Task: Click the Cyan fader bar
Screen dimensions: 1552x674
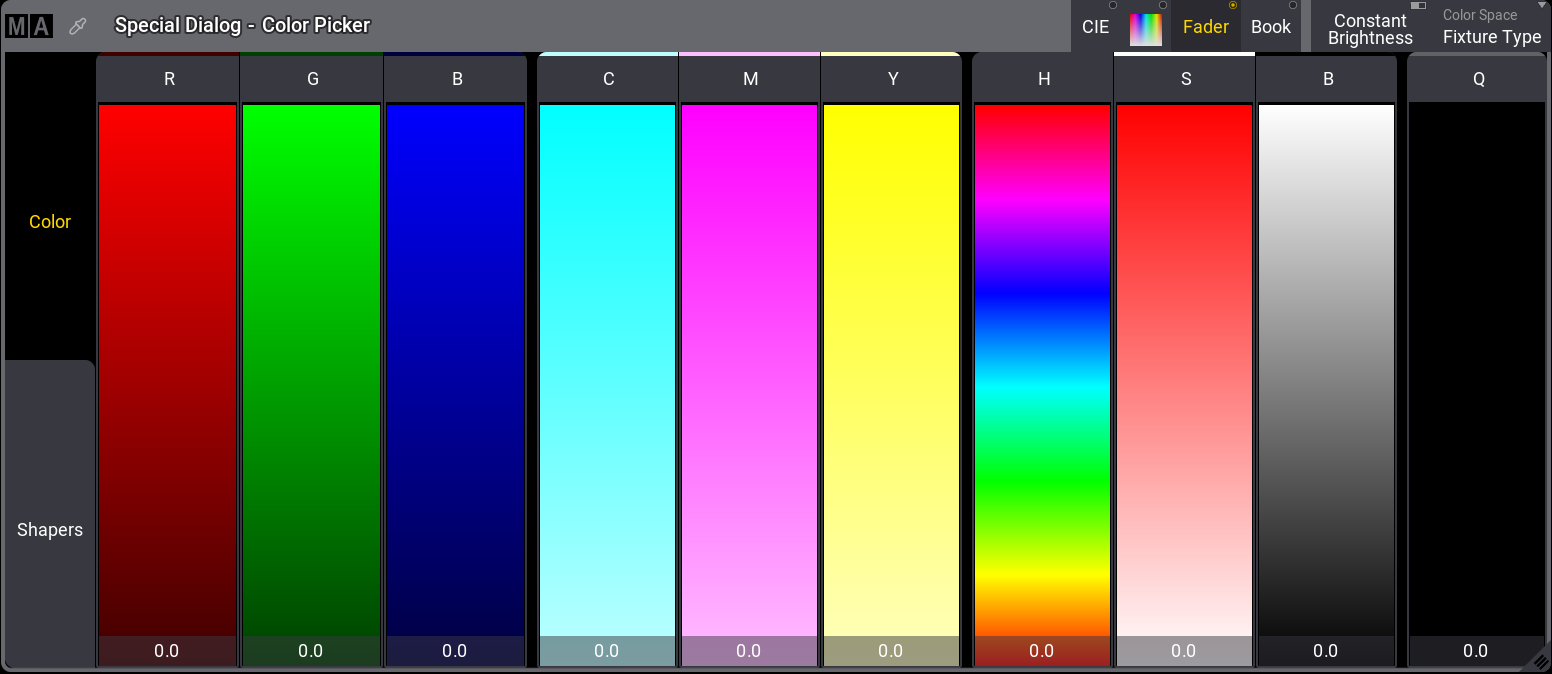Action: 607,370
